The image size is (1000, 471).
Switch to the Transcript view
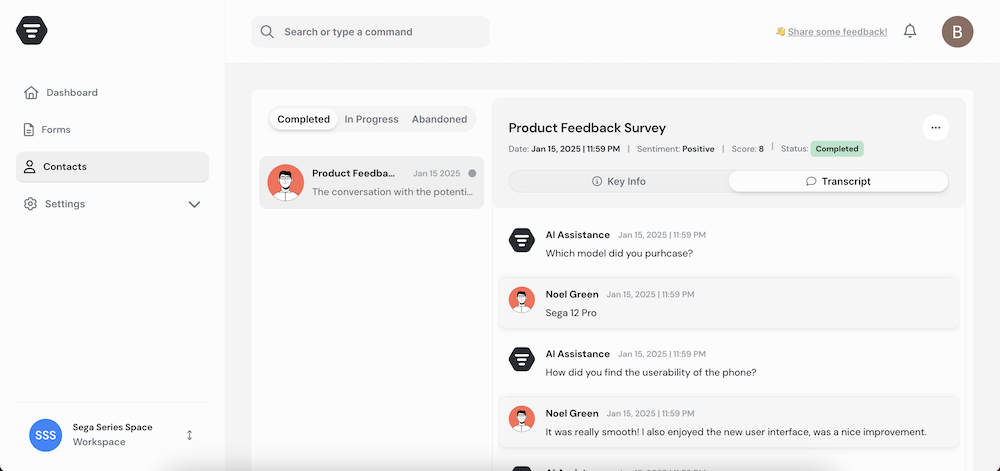point(838,181)
